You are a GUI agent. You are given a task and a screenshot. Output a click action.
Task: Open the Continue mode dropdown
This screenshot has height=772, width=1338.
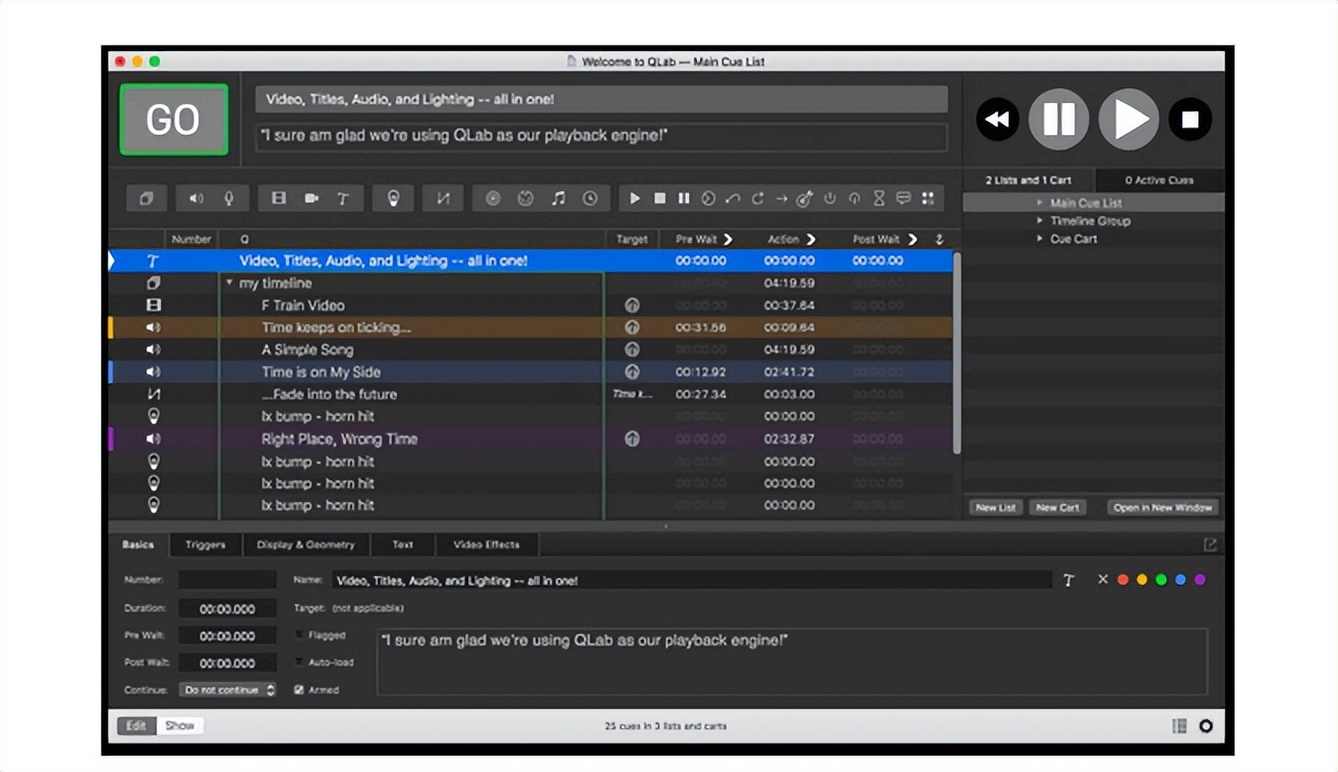228,690
